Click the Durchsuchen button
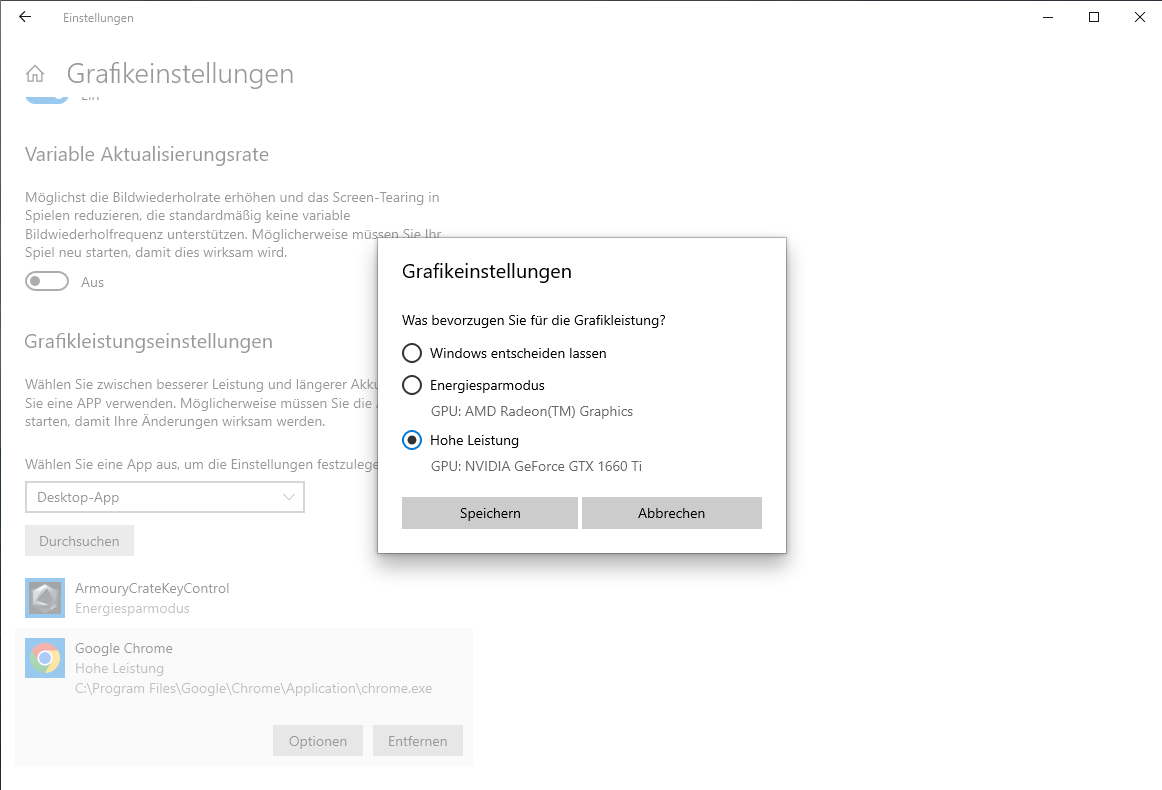The width and height of the screenshot is (1162, 790). pyautogui.click(x=79, y=541)
